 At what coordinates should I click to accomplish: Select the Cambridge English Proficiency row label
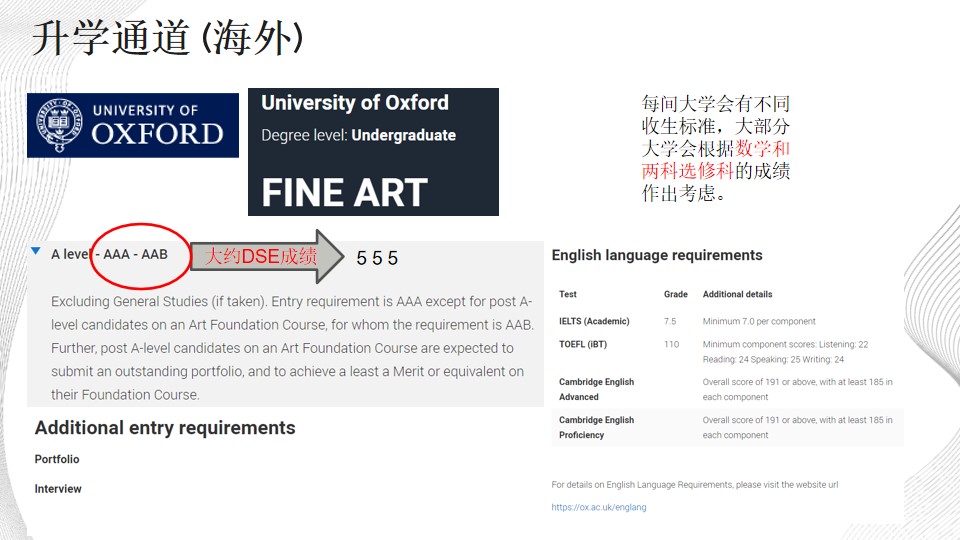pos(596,427)
